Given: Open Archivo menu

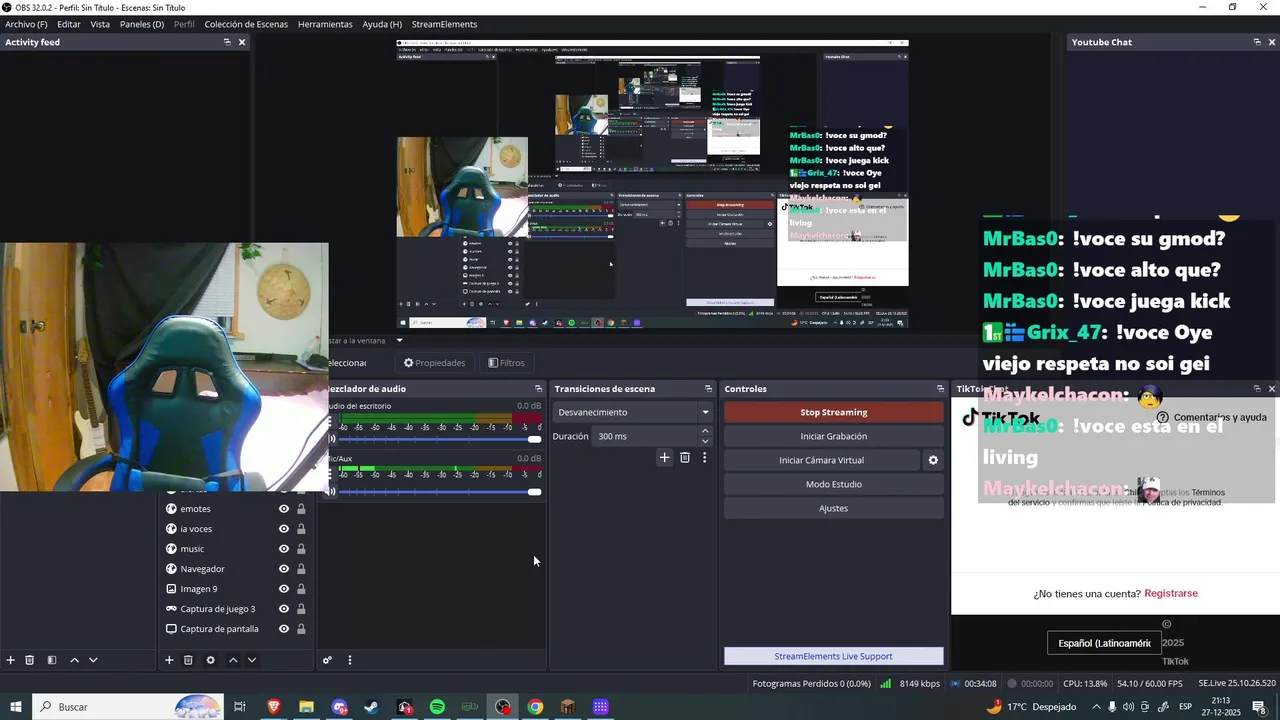Looking at the screenshot, I should [26, 24].
